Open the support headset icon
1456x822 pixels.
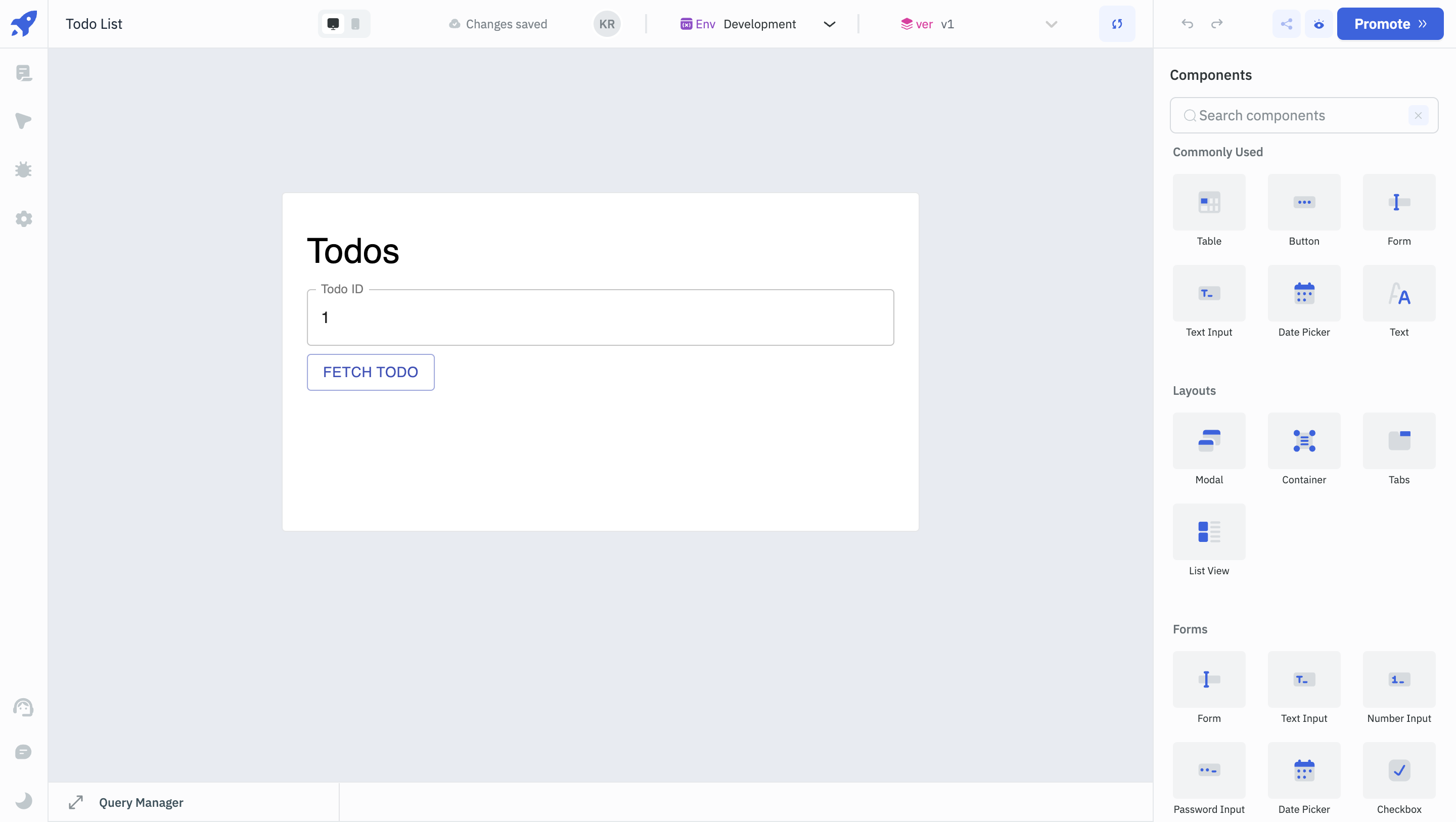24,707
